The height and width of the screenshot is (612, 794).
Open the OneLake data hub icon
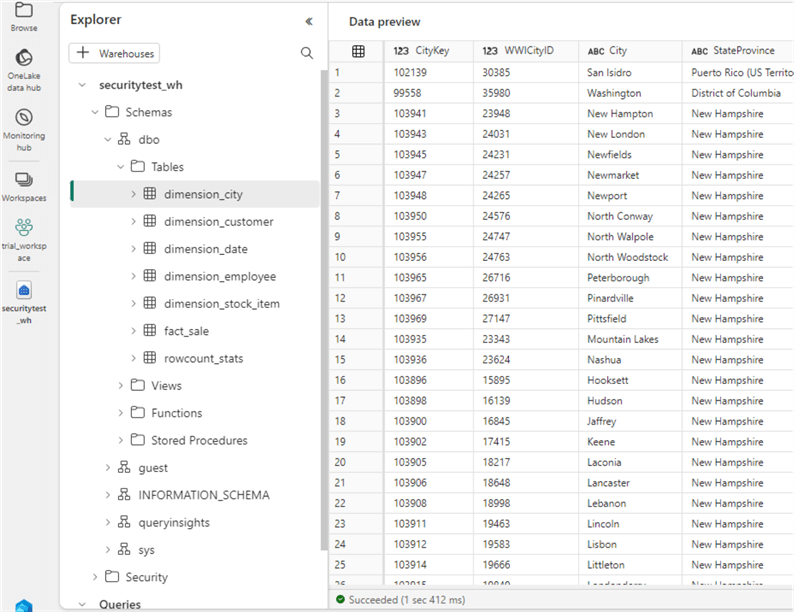(24, 59)
